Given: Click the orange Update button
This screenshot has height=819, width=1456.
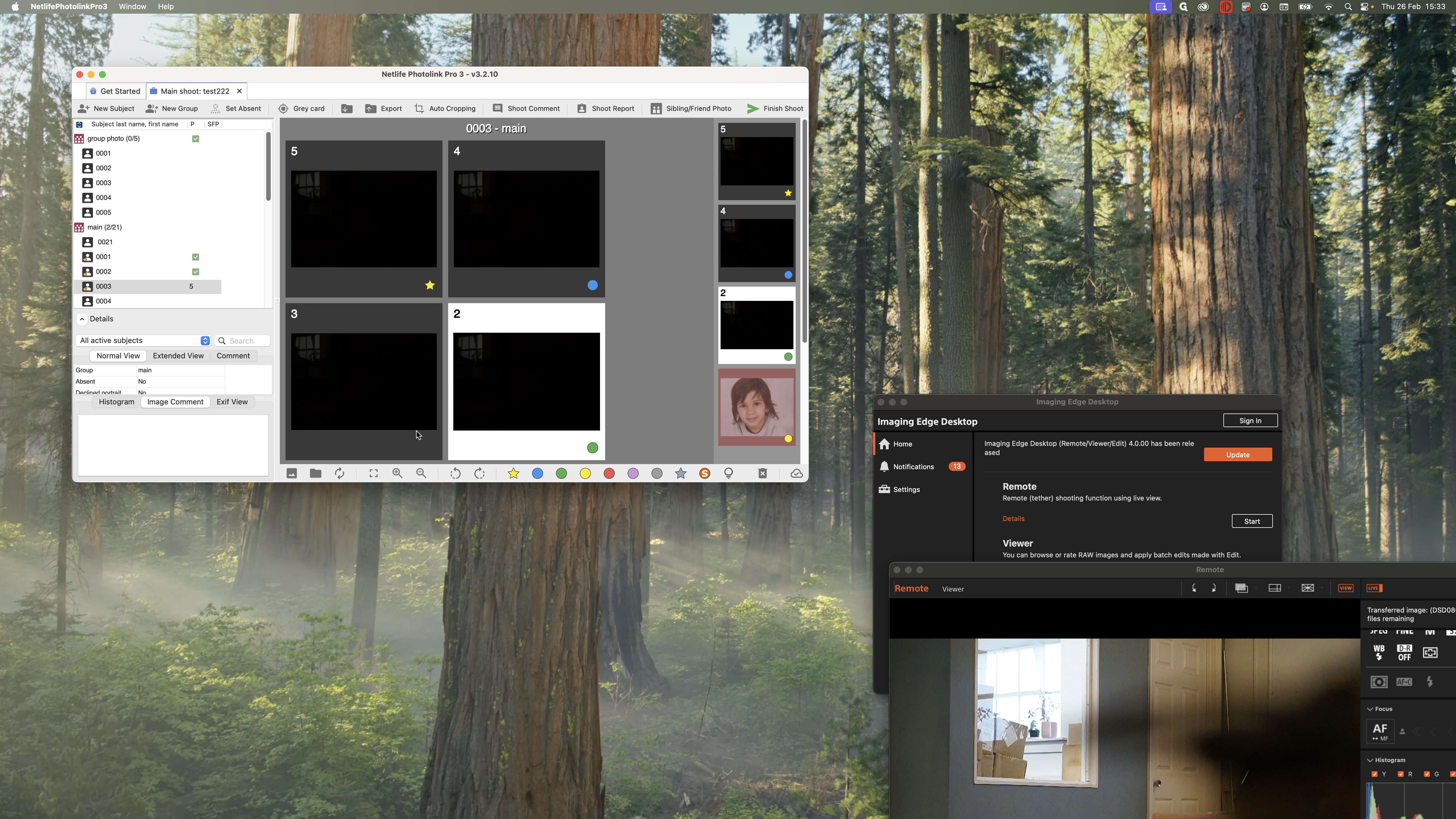Looking at the screenshot, I should click(1237, 455).
